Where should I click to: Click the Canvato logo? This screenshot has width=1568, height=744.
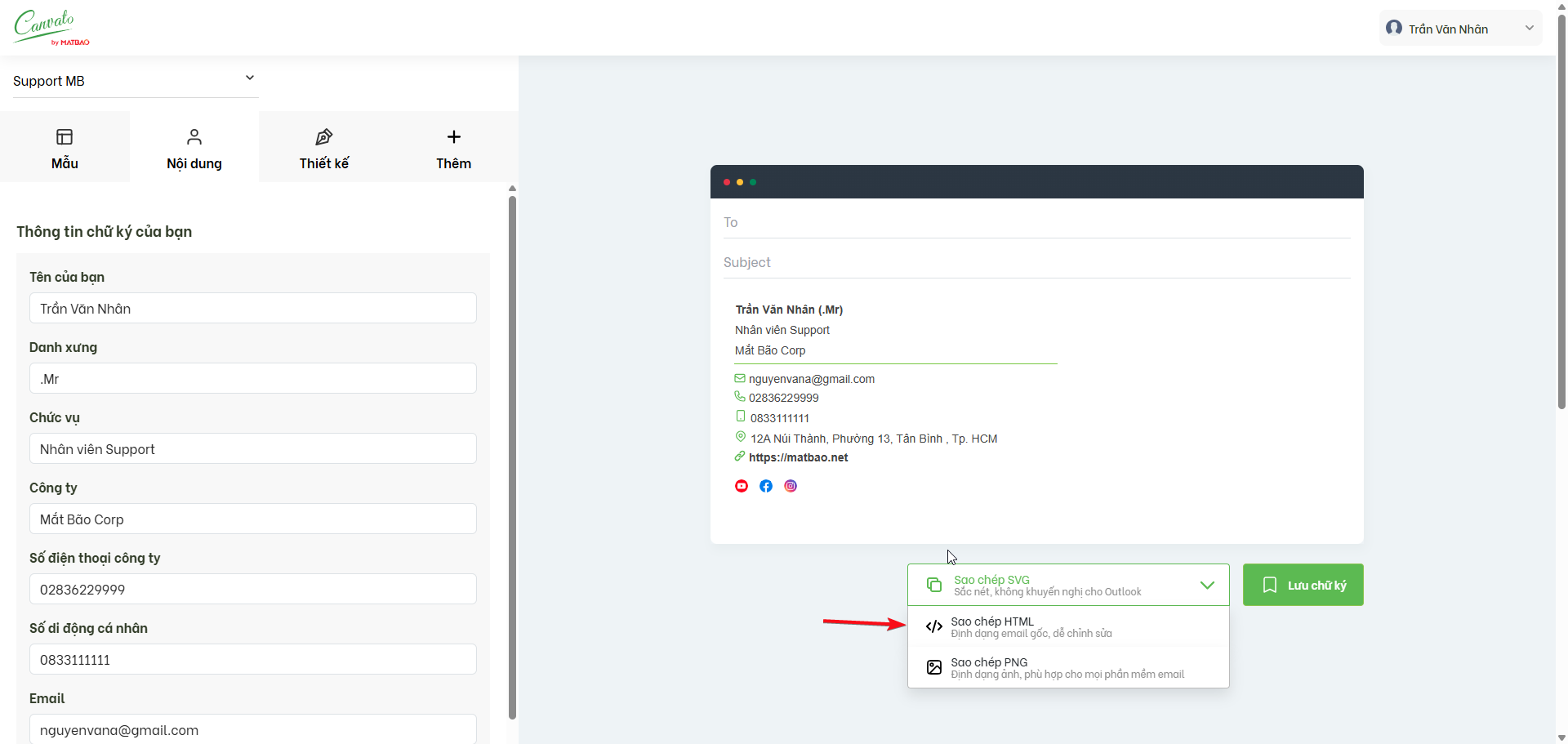[51, 27]
